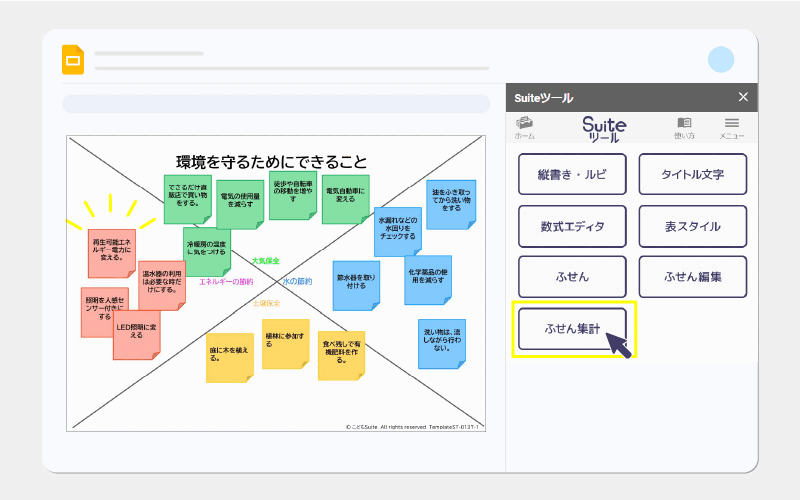
Task: Select the 表スタイル button
Action: point(692,226)
